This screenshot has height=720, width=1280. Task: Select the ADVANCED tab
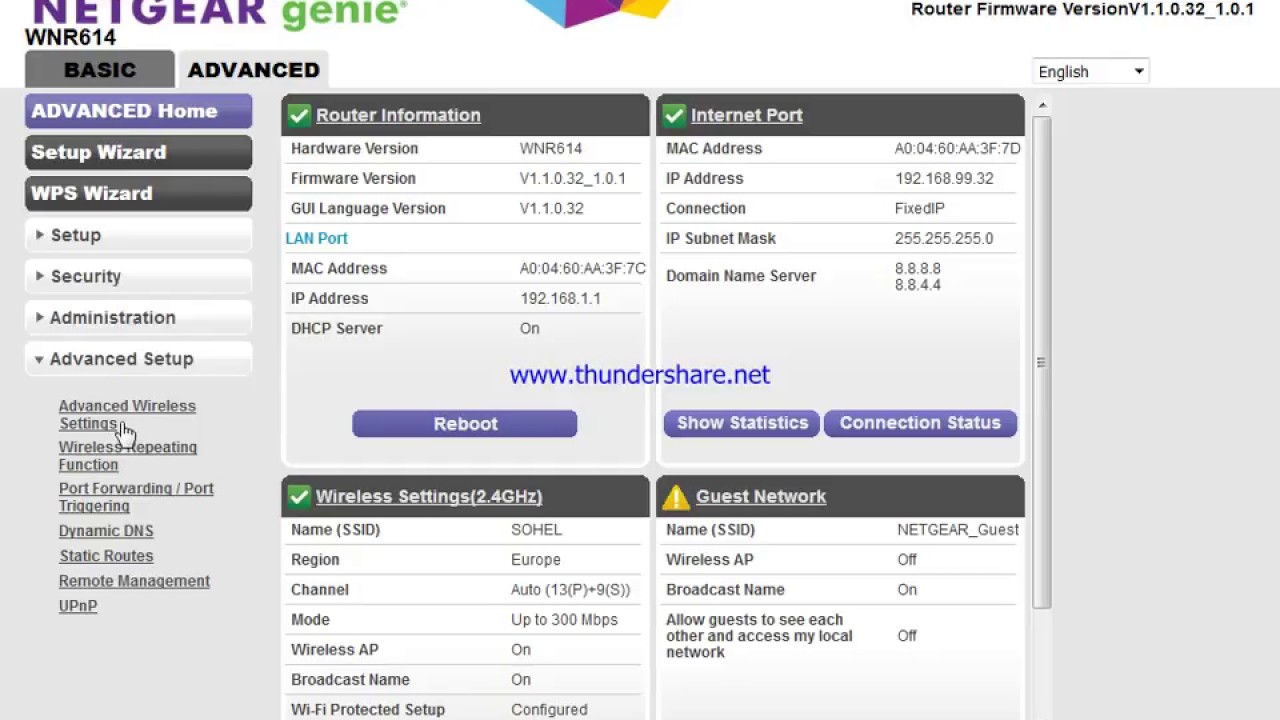coord(253,70)
